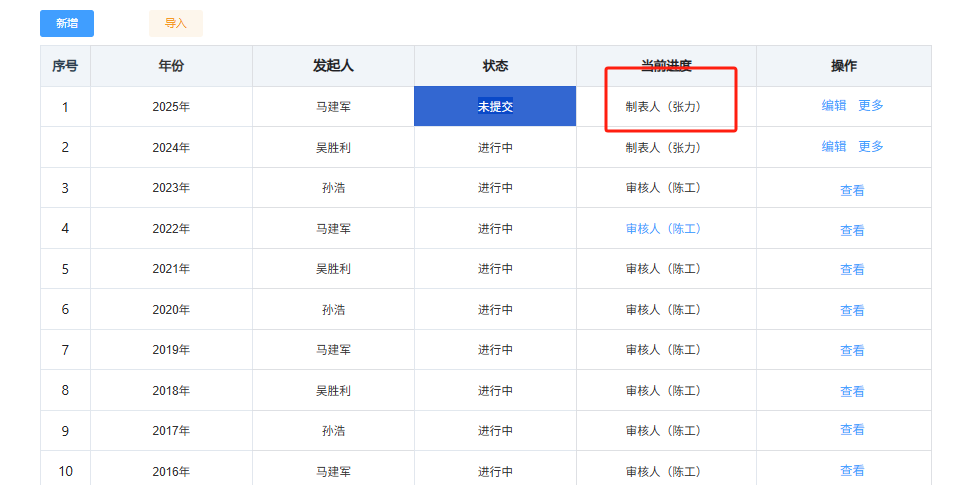The width and height of the screenshot is (973, 485).
Task: Edit the 2024年 record
Action: tap(833, 147)
